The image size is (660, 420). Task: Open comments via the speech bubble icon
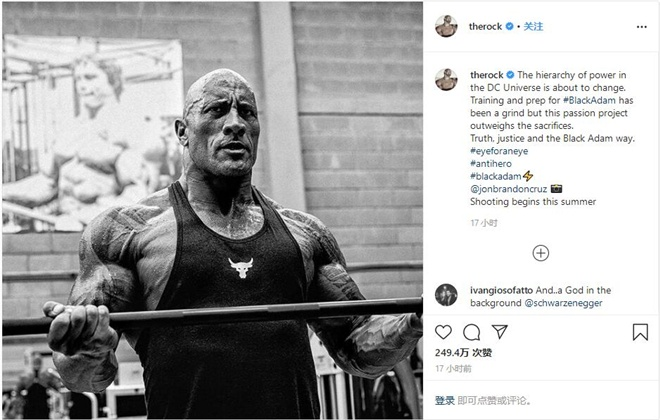[471, 332]
